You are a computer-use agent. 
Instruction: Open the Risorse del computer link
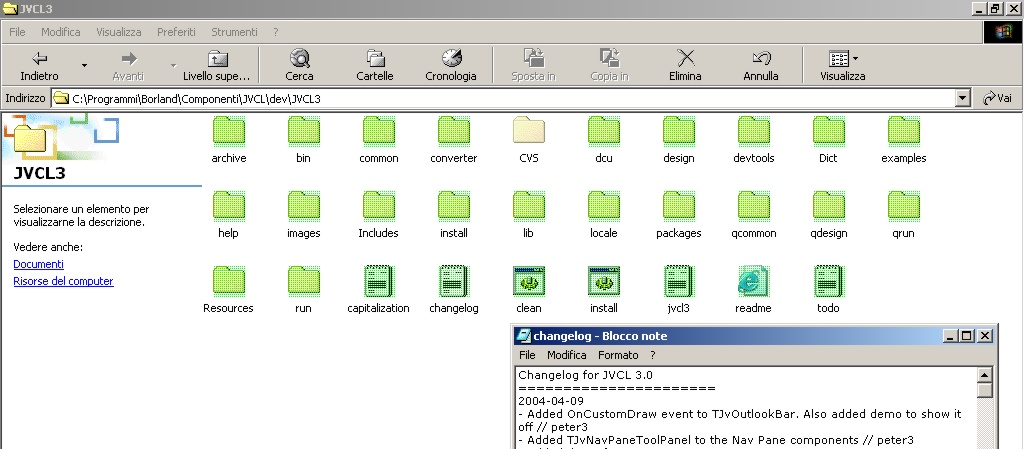point(63,281)
